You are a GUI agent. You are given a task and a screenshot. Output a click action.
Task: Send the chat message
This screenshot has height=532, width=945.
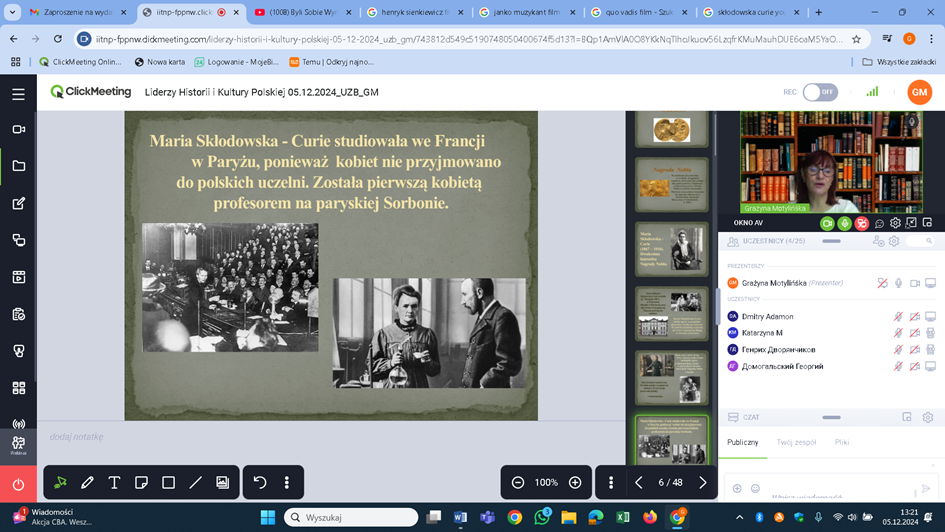pyautogui.click(x=926, y=489)
